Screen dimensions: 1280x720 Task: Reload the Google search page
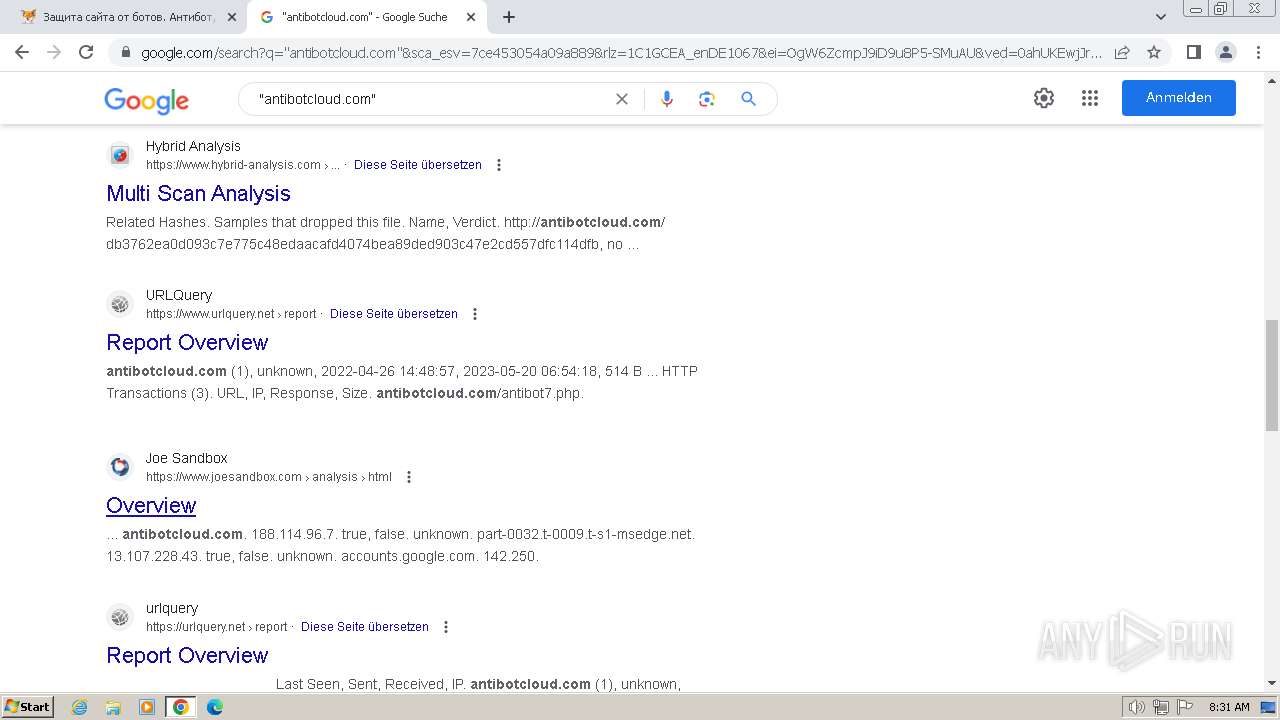[x=86, y=52]
